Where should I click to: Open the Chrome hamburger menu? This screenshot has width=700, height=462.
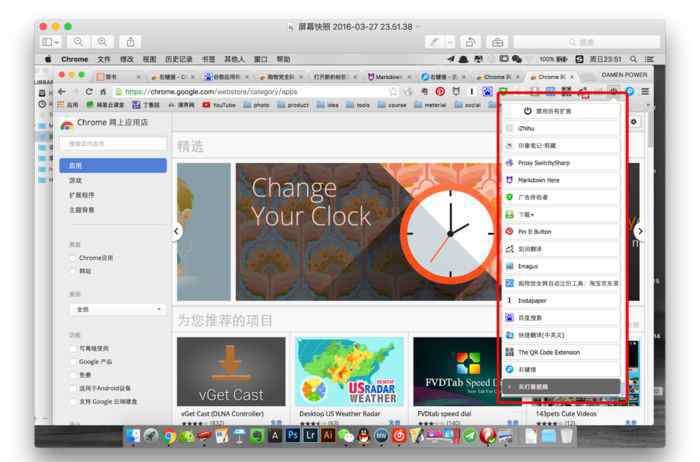645,92
